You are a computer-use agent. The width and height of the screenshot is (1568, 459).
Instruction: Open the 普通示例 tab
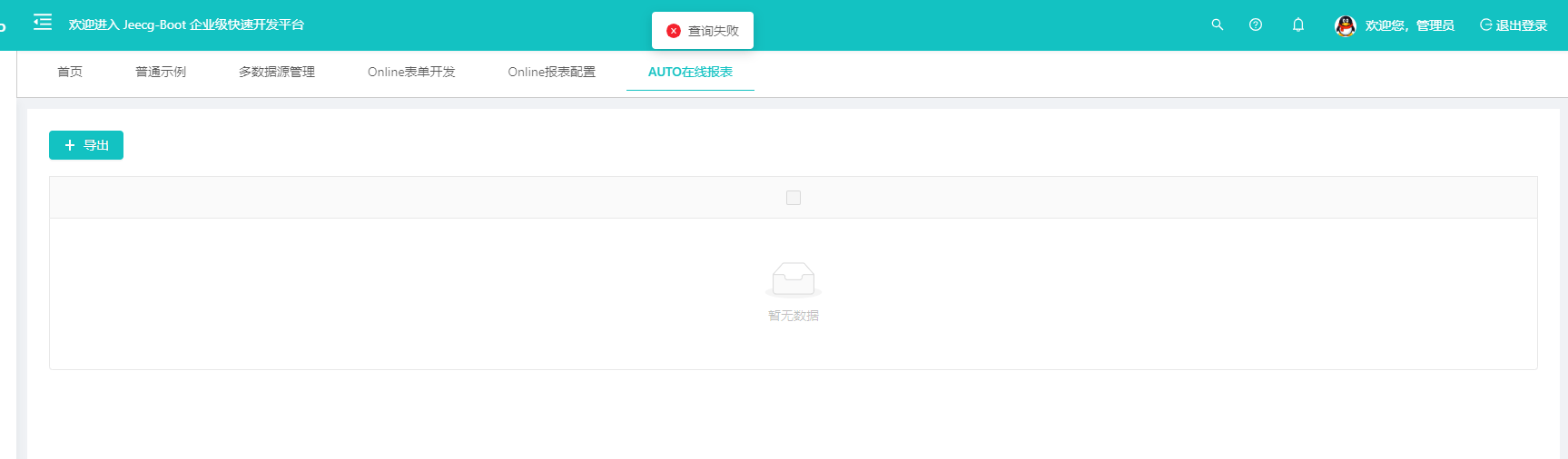click(161, 73)
